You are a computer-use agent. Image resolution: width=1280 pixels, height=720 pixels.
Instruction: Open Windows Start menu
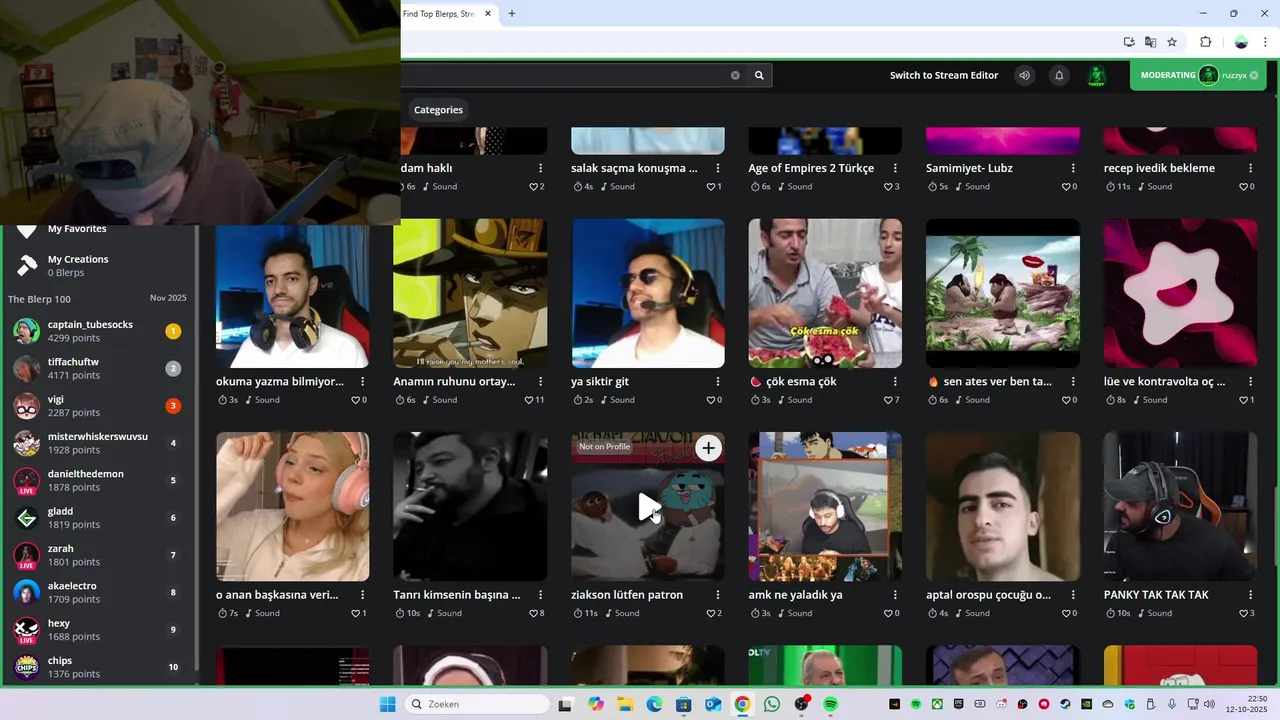[387, 704]
